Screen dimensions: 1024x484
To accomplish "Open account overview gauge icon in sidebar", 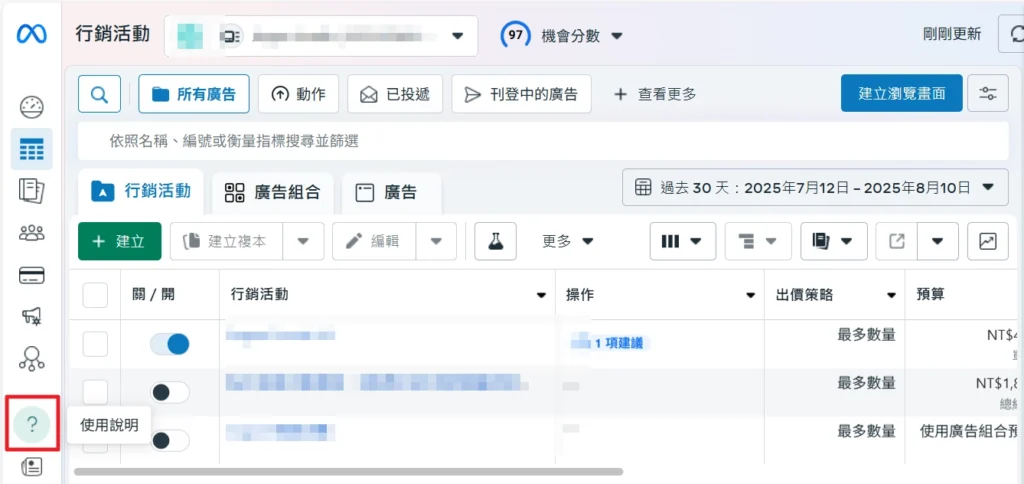I will pyautogui.click(x=31, y=107).
